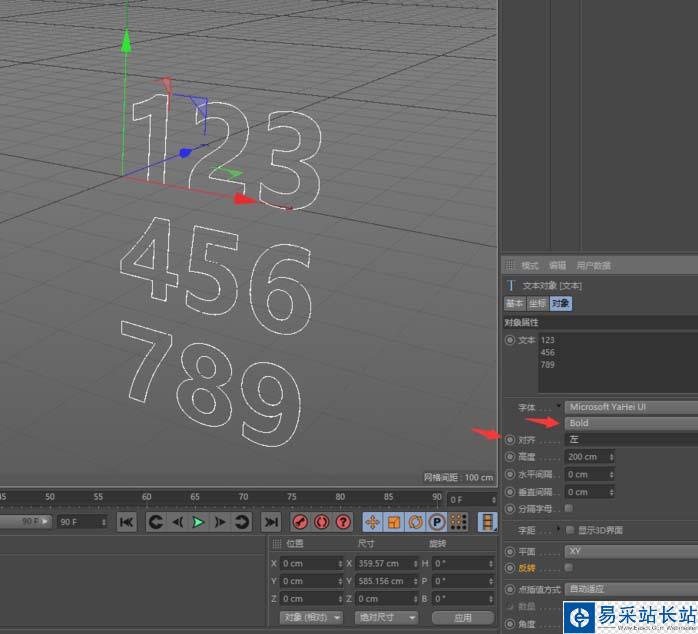Jump to previous keyframe button

tap(156, 522)
